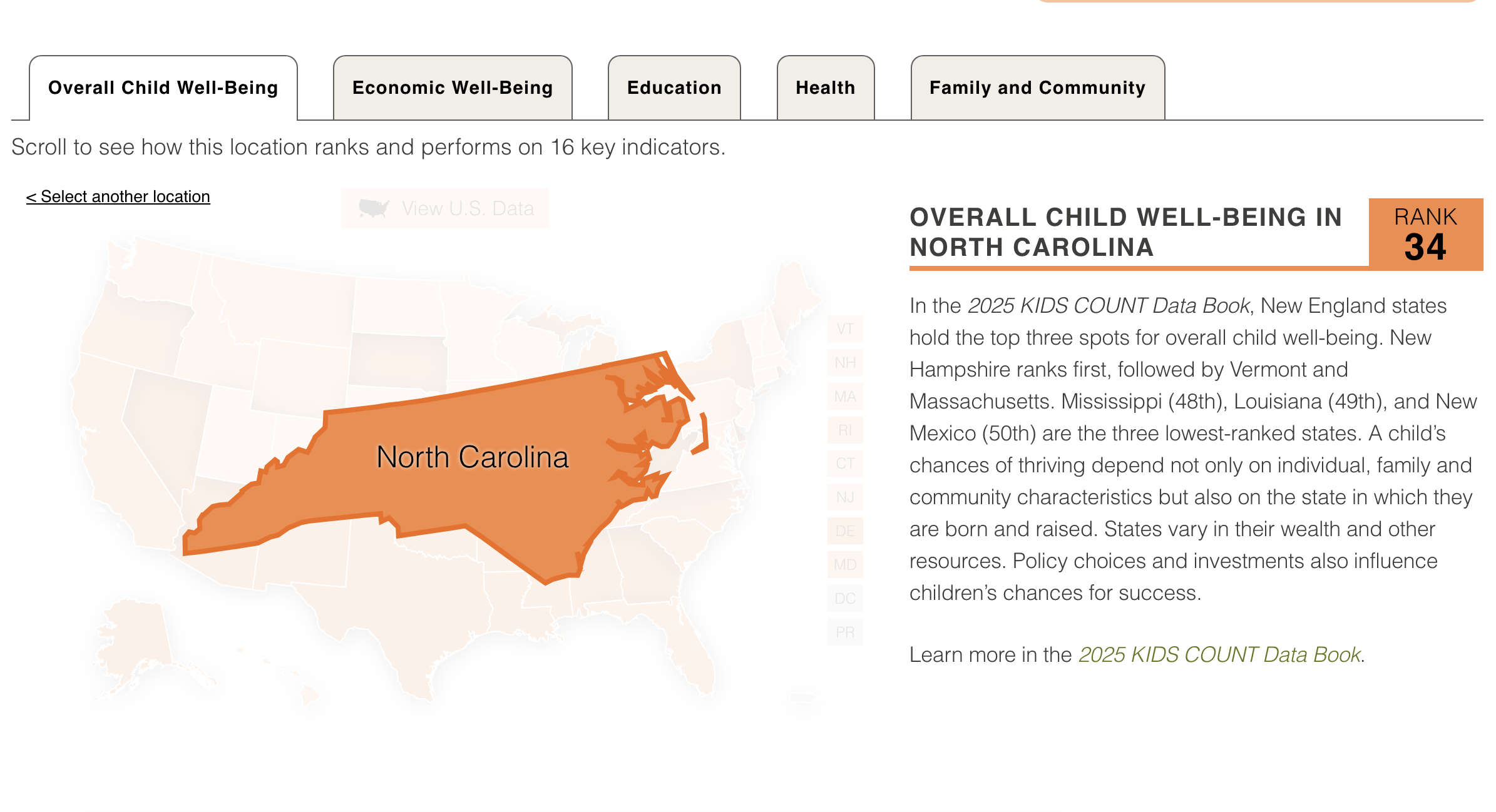Viewport: 1496px width, 812px height.
Task: Click the Select another location link
Action: point(118,196)
